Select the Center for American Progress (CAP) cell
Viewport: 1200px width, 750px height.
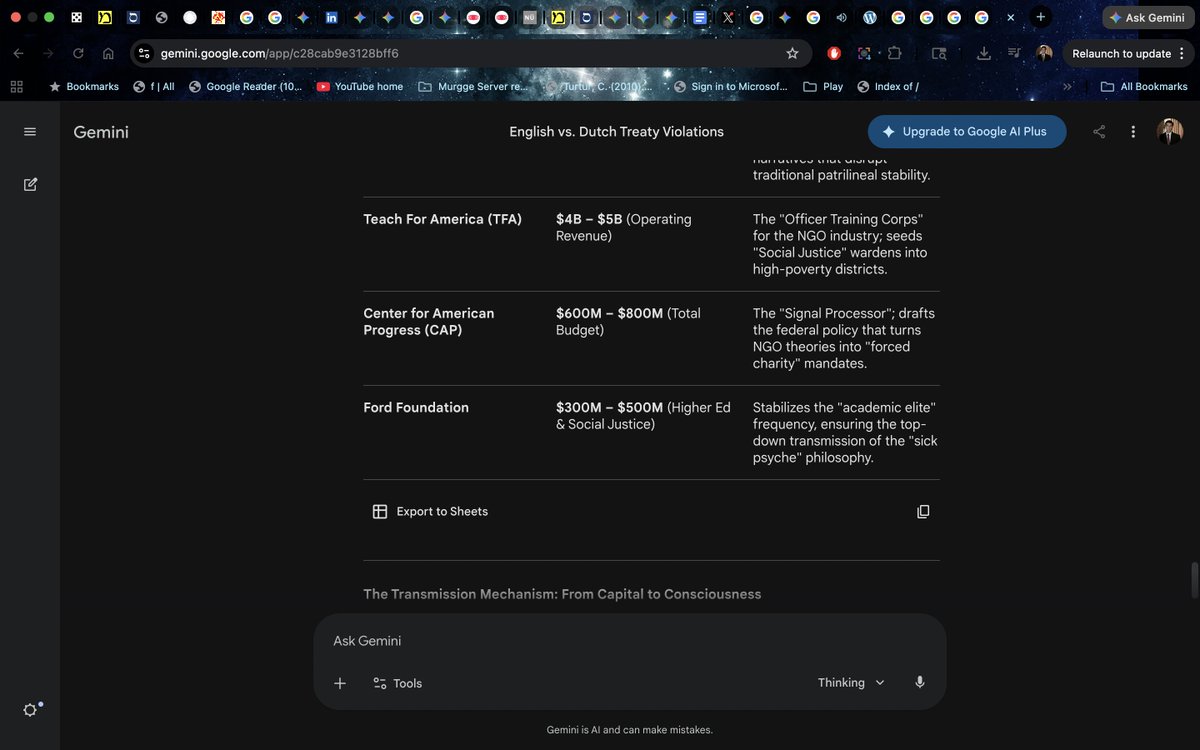429,321
